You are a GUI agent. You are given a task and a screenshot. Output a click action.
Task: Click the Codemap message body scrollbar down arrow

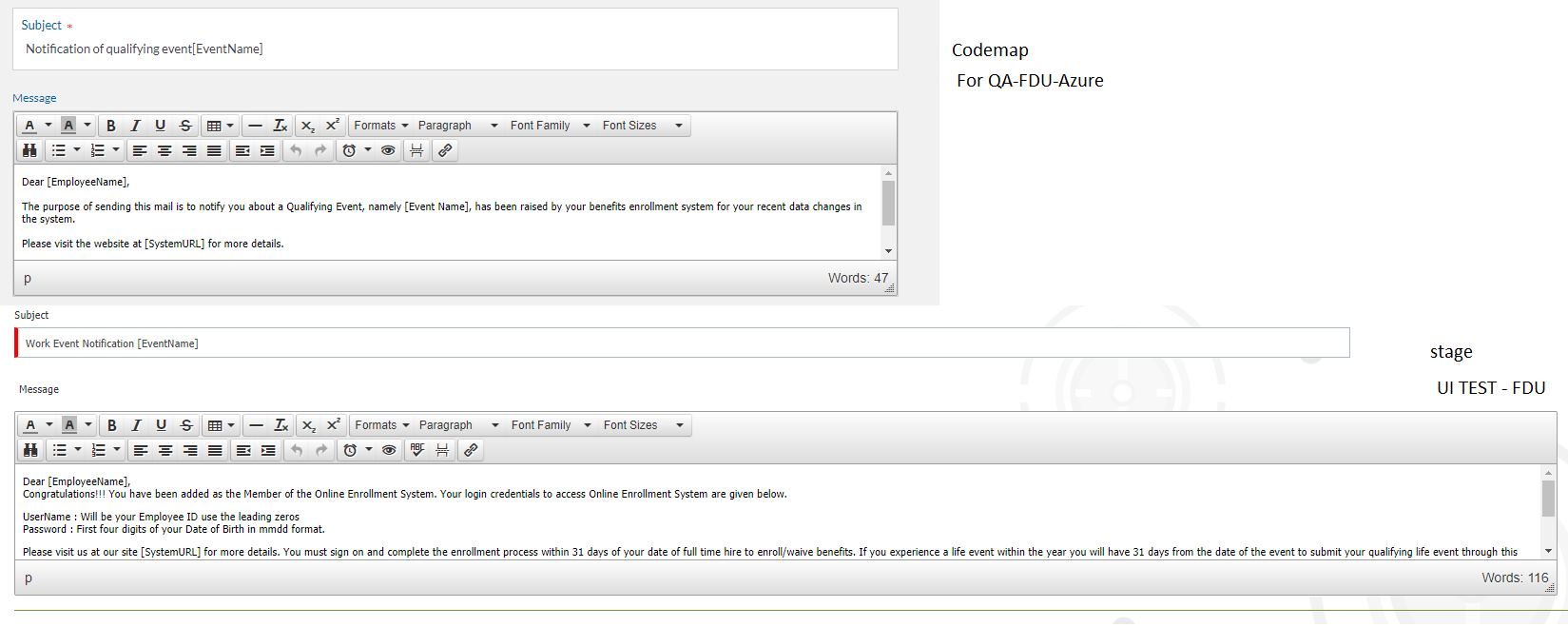[x=888, y=251]
